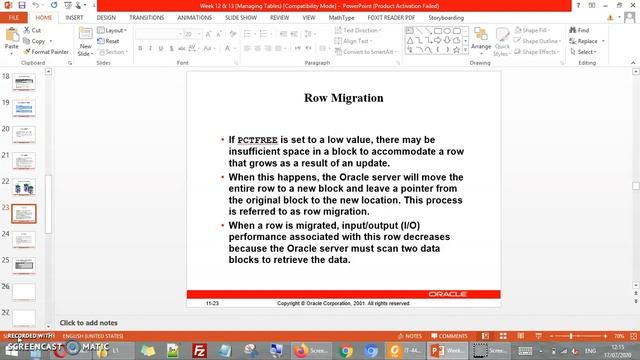The width and height of the screenshot is (640, 360).
Task: Open the font name combo box
Action: [x=159, y=34]
